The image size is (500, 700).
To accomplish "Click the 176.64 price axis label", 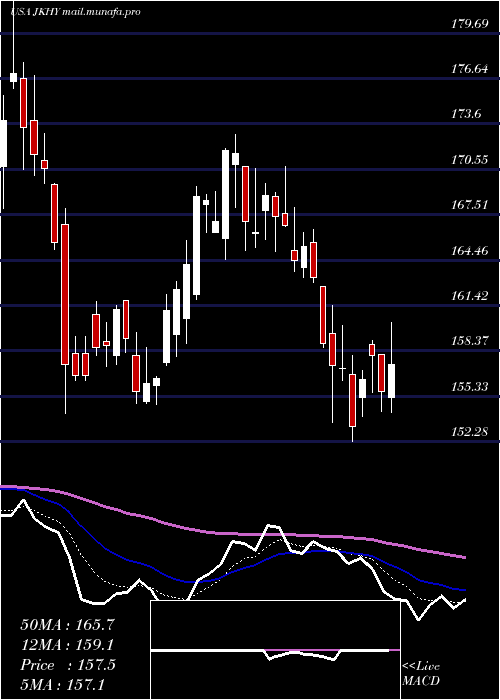I will (x=470, y=69).
